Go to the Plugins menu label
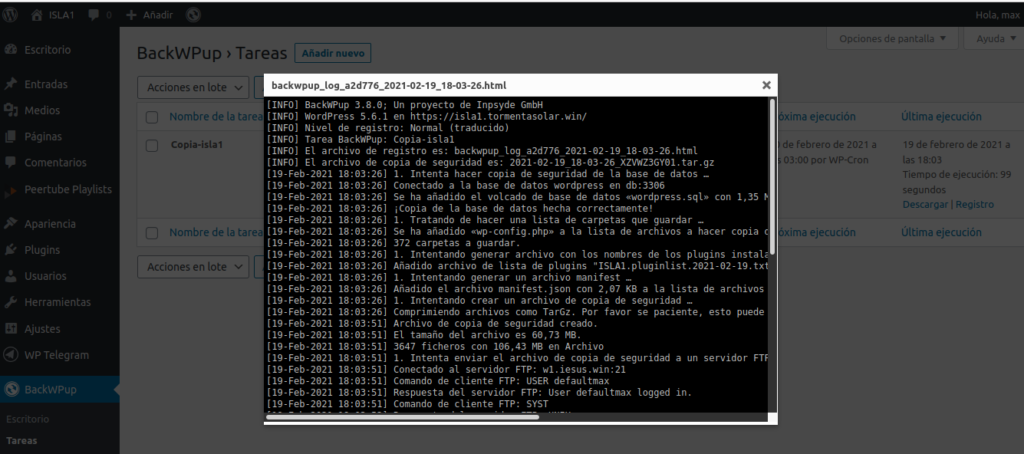Screen dimensions: 1024x454 pyautogui.click(x=42, y=250)
